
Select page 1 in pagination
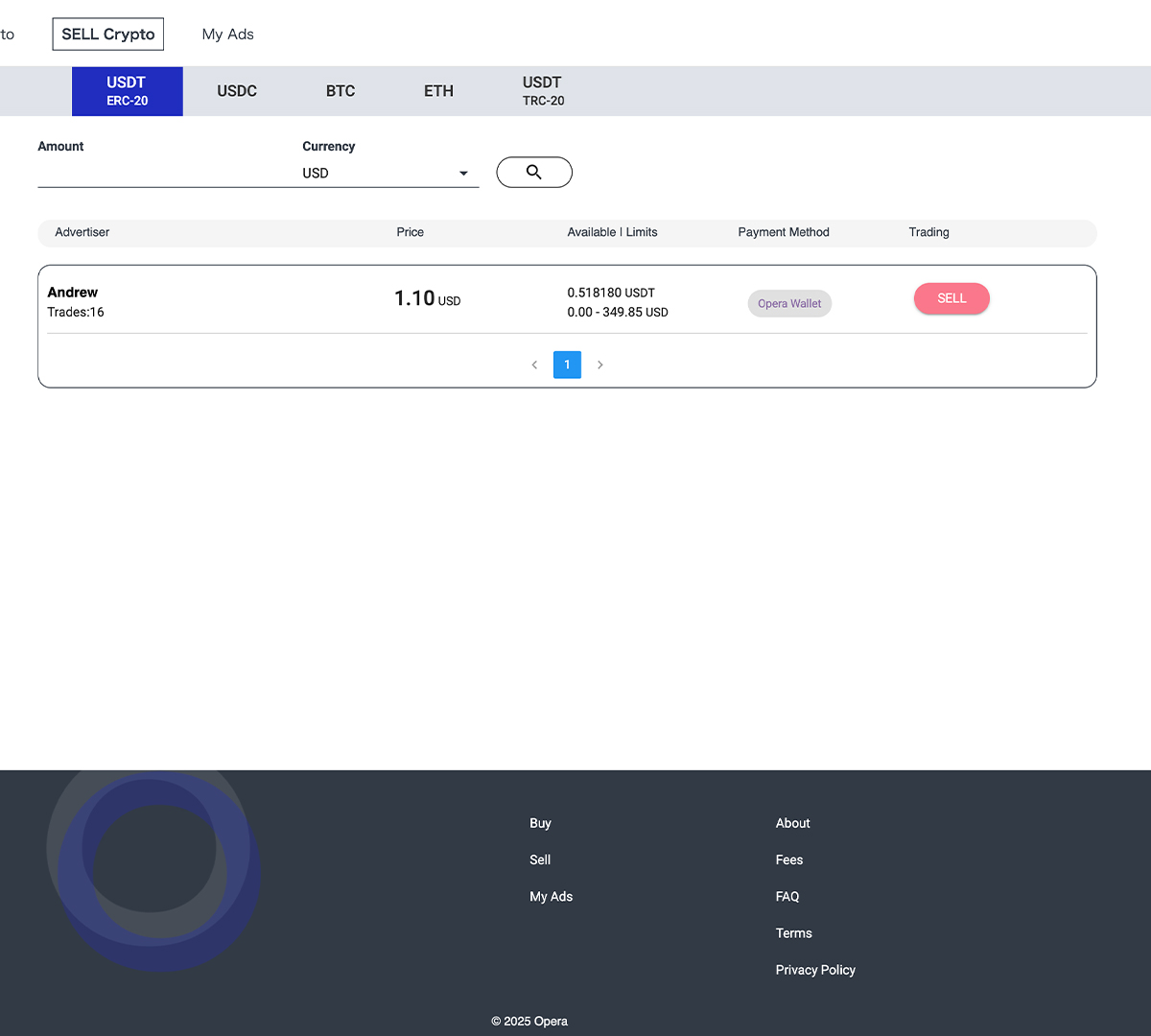567,365
